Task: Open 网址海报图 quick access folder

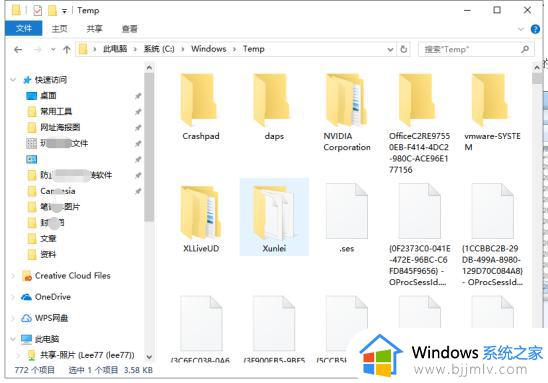Action: pos(60,127)
